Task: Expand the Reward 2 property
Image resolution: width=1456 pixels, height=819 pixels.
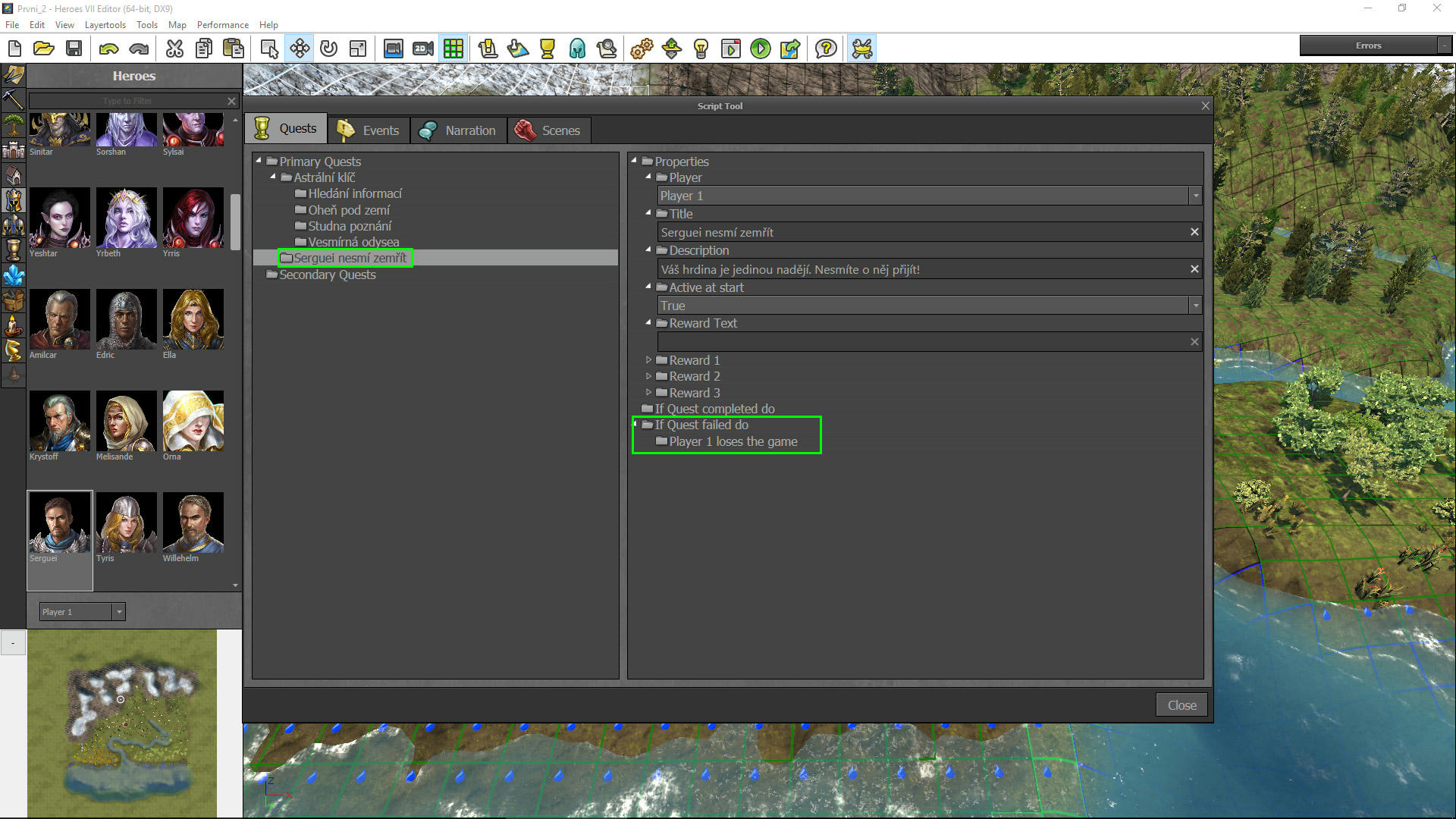Action: point(648,376)
